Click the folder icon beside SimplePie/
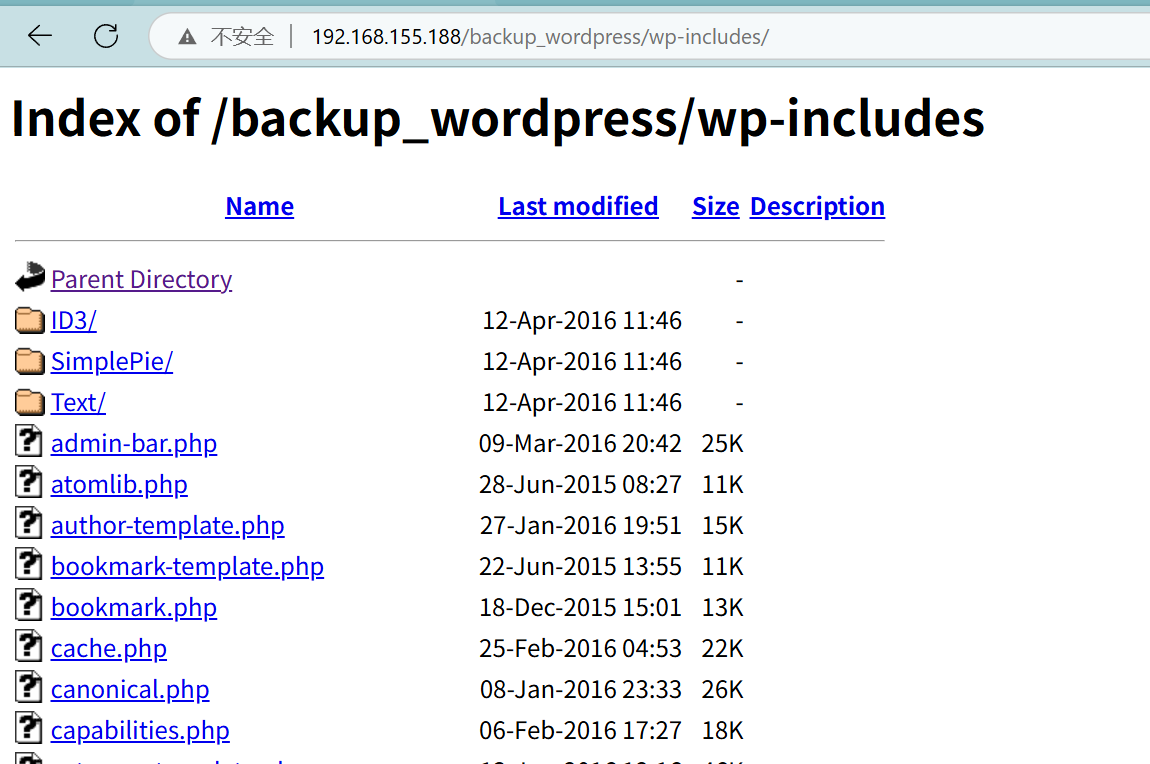This screenshot has width=1150, height=764. click(30, 361)
